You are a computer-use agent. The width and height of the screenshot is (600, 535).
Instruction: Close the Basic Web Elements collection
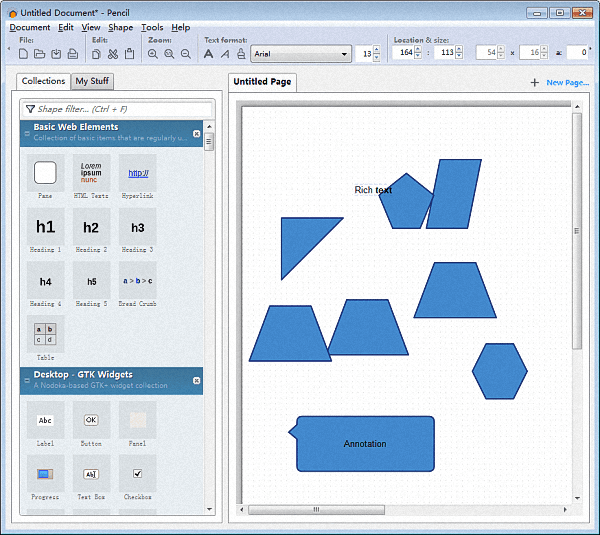[x=196, y=134]
